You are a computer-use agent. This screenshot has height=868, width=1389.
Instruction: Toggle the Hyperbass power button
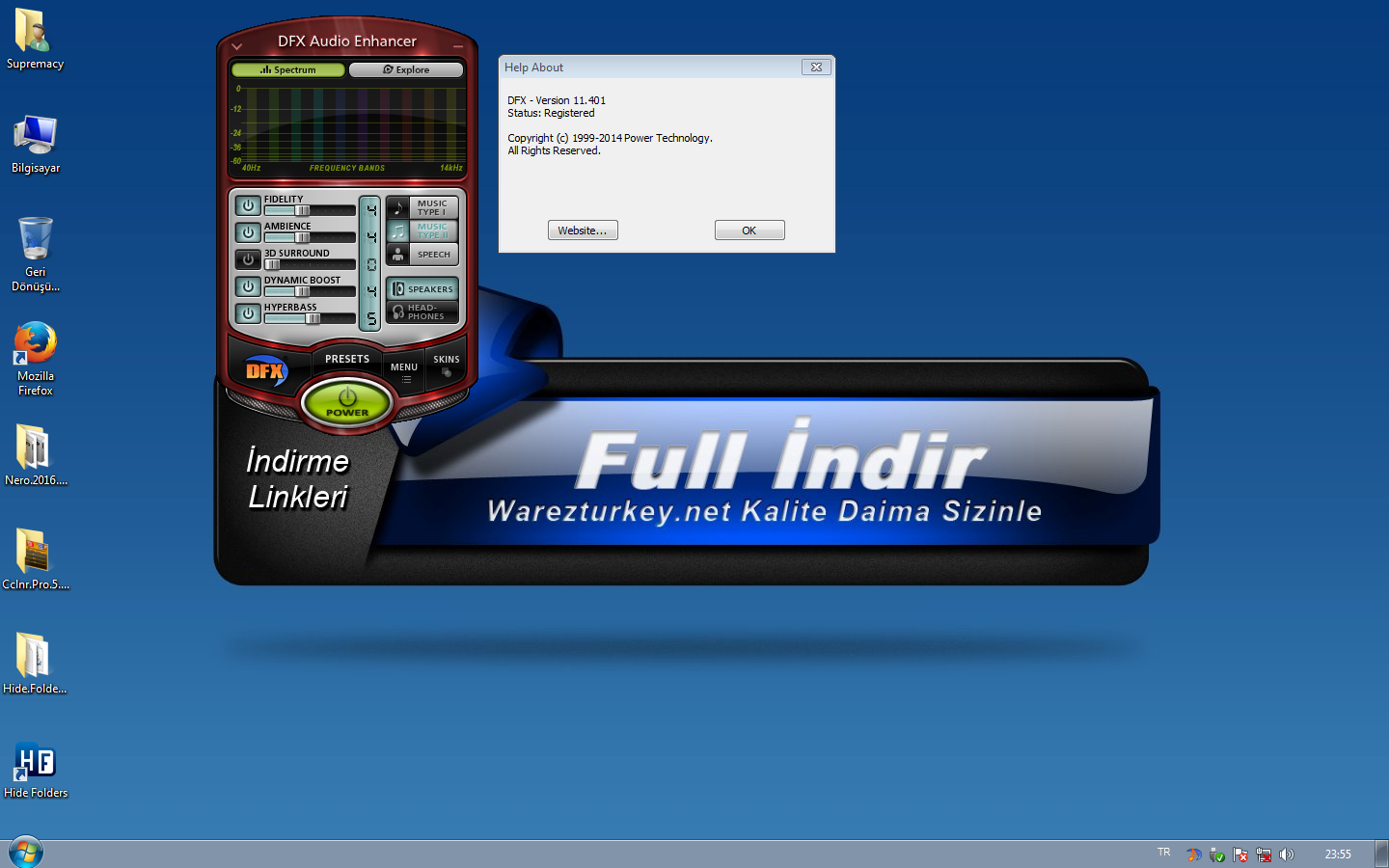tap(248, 313)
